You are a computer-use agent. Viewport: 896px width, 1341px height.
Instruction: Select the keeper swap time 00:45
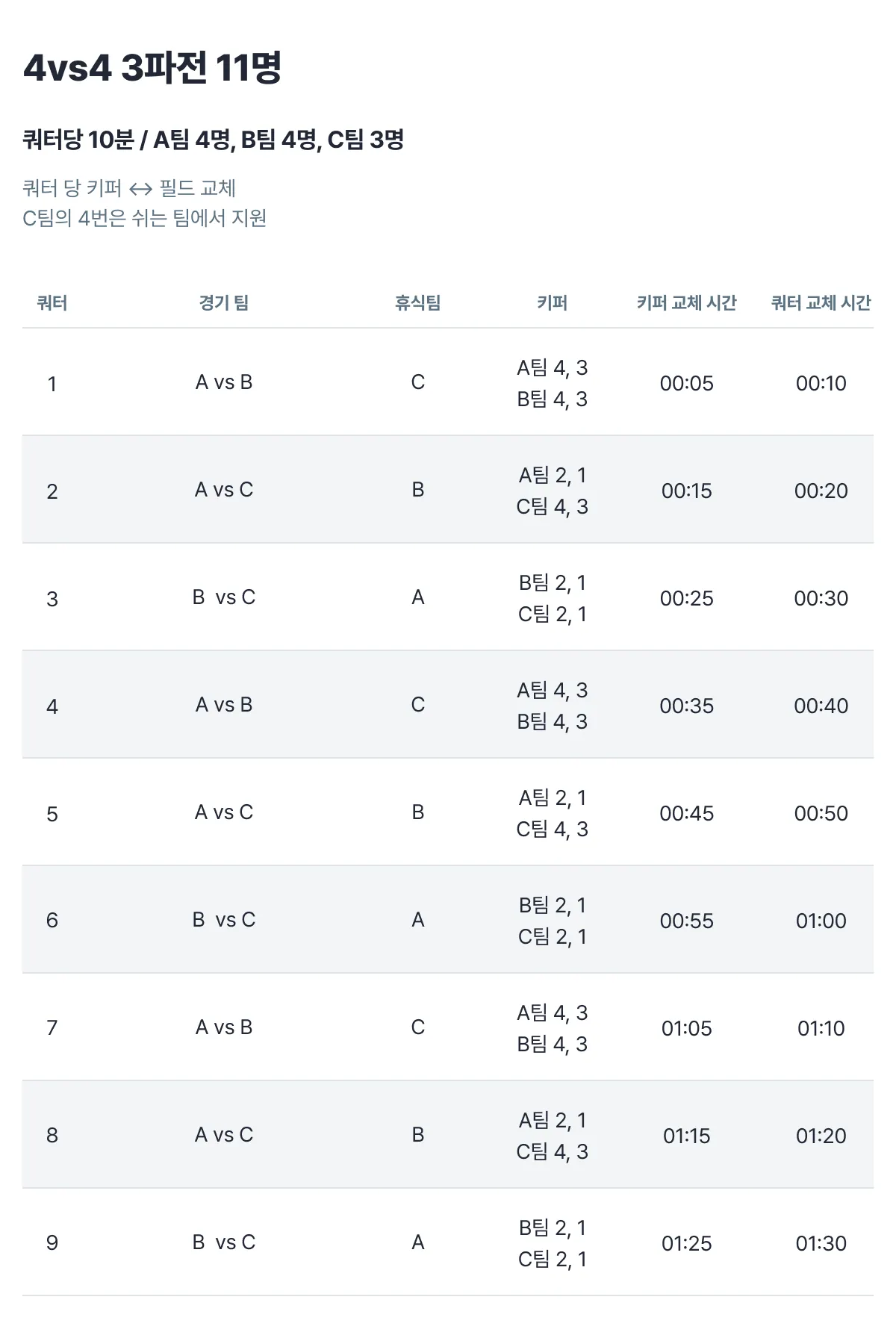click(x=686, y=813)
